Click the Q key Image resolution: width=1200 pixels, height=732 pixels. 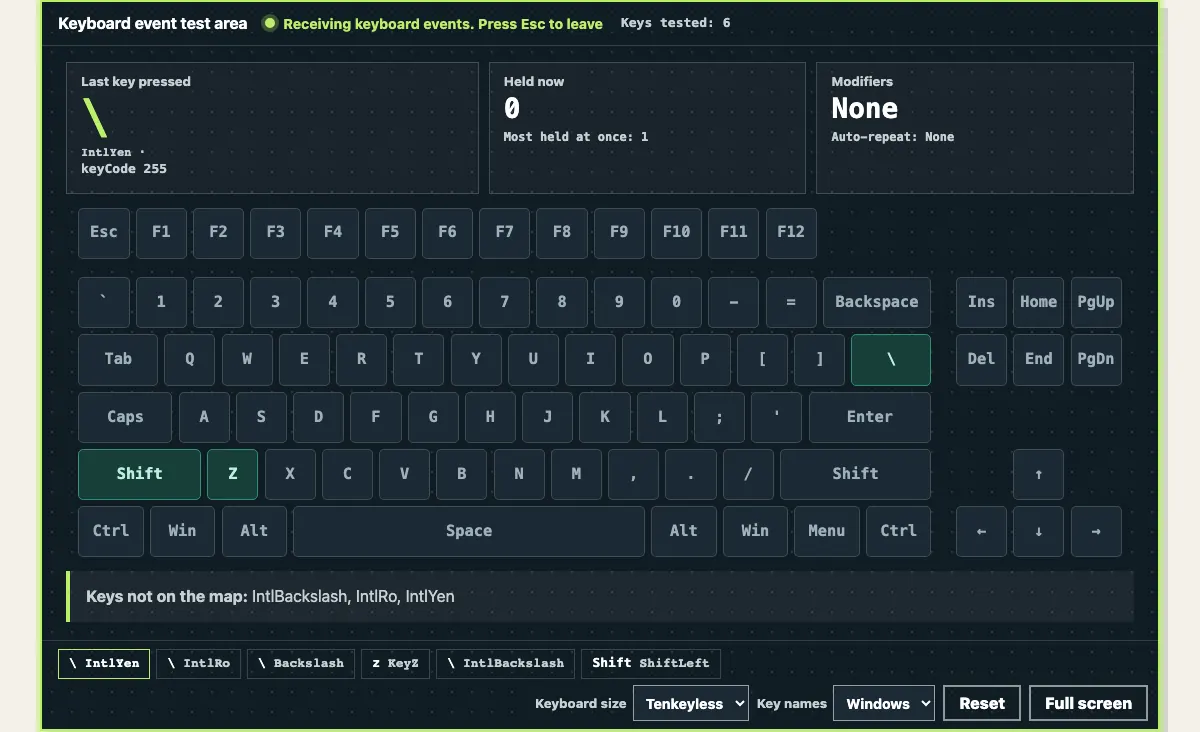click(190, 359)
